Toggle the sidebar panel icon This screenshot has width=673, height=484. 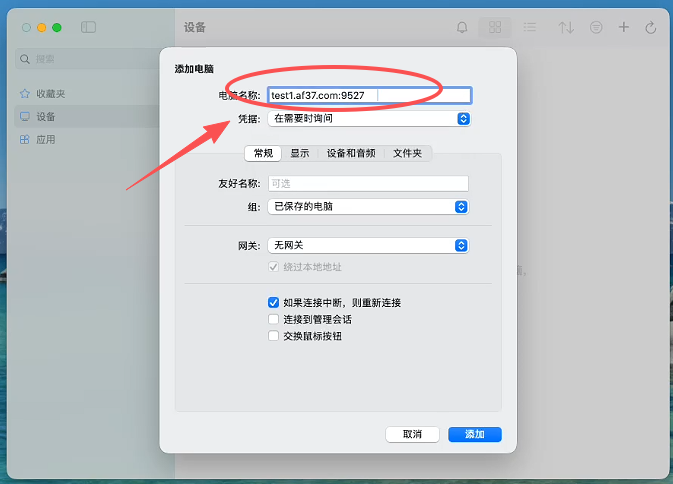click(x=89, y=28)
